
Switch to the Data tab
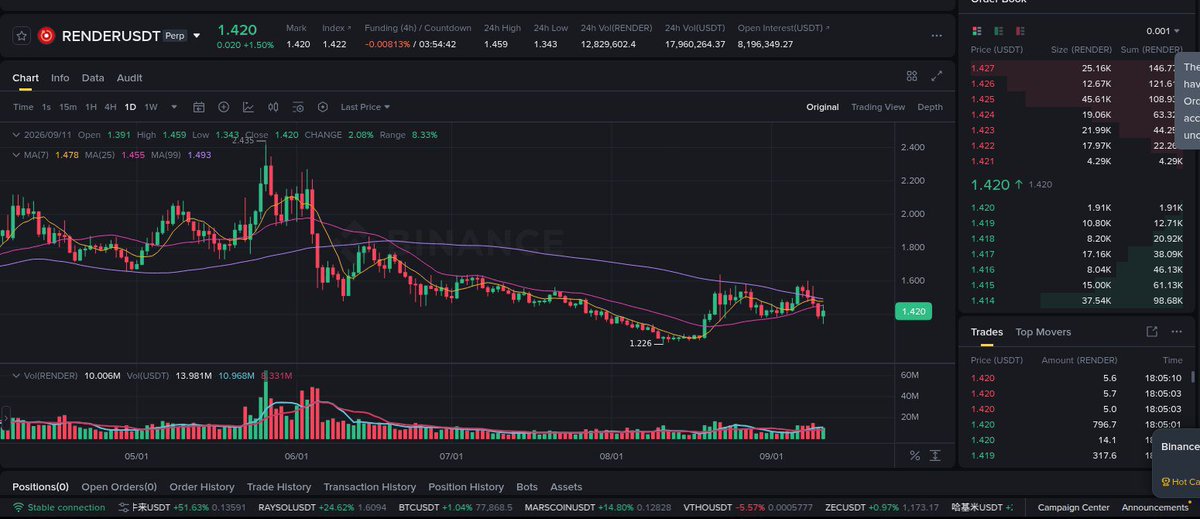(93, 77)
